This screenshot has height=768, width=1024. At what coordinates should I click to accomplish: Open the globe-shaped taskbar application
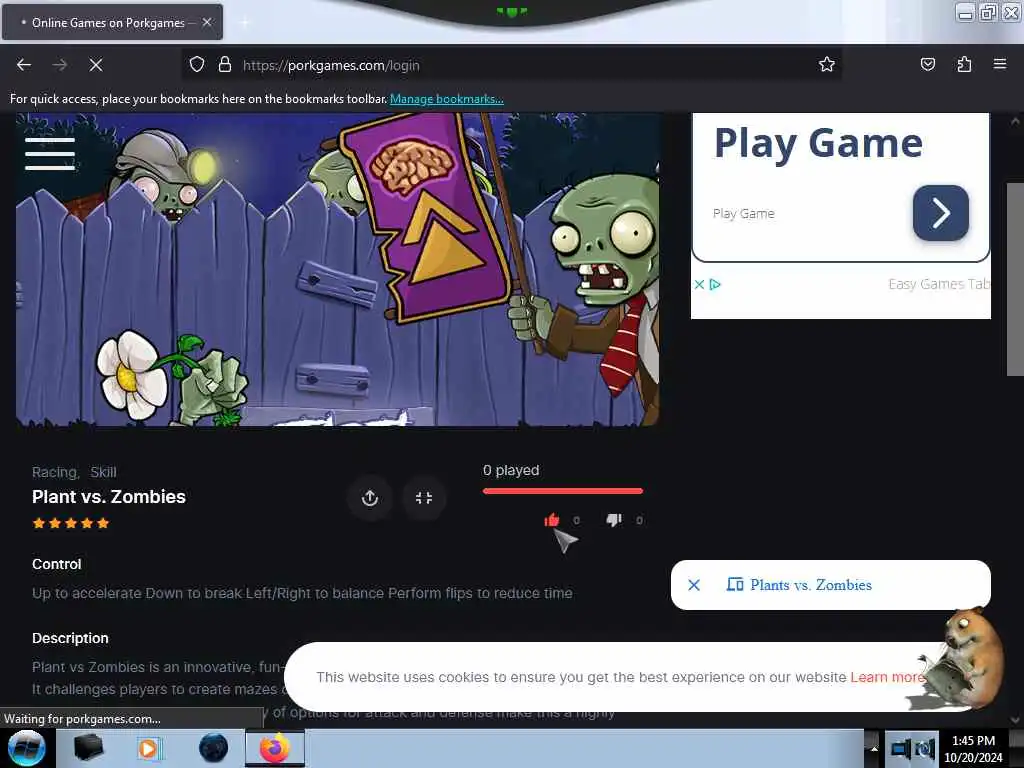coord(213,748)
